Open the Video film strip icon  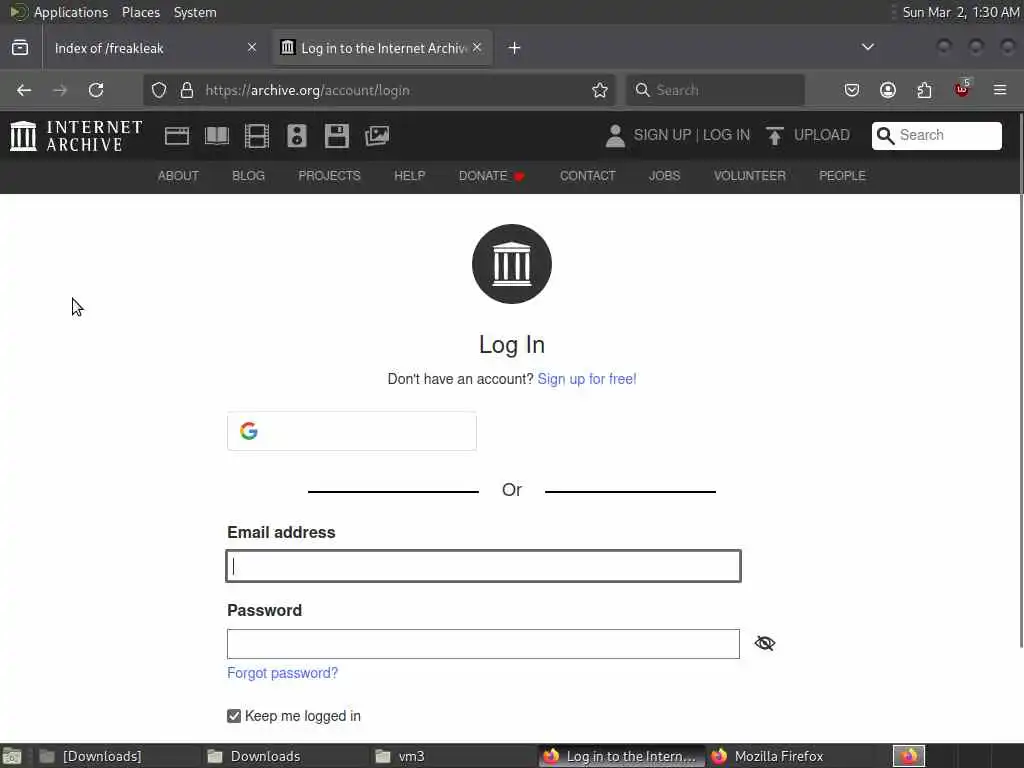[x=257, y=136]
